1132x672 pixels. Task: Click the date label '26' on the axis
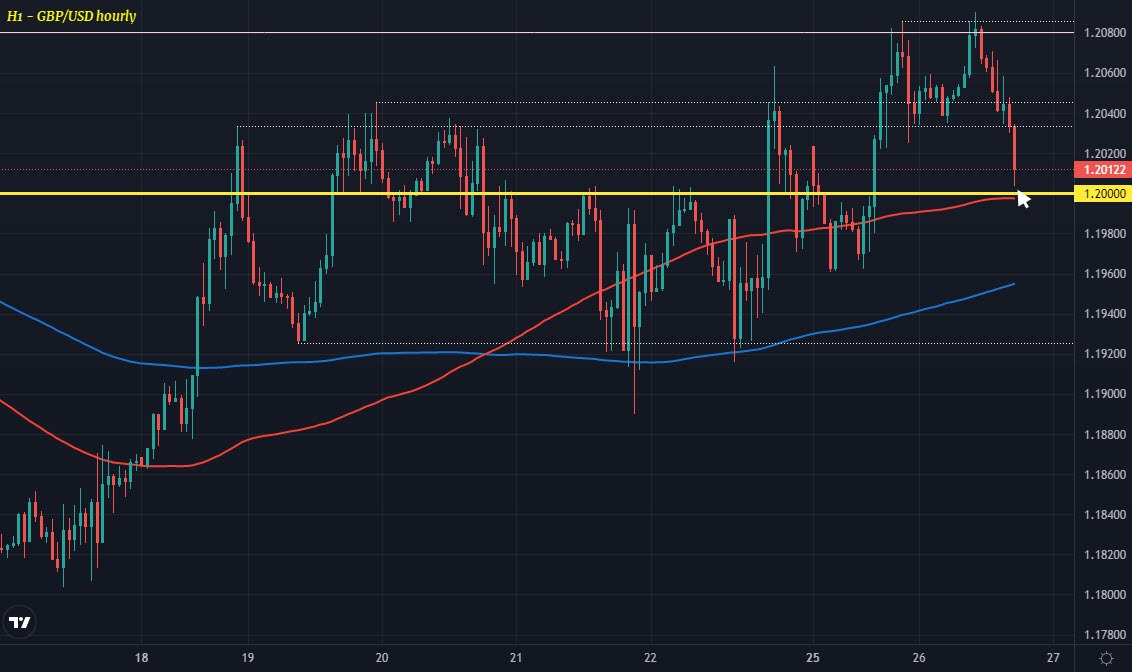point(917,659)
